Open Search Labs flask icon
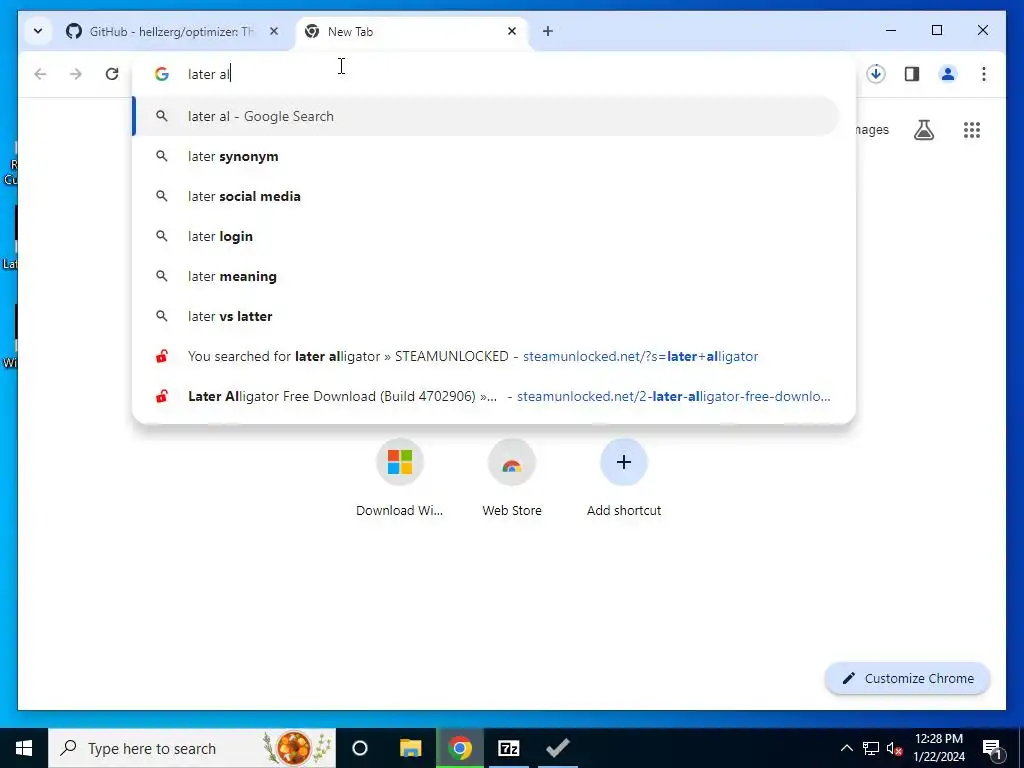 pos(923,130)
